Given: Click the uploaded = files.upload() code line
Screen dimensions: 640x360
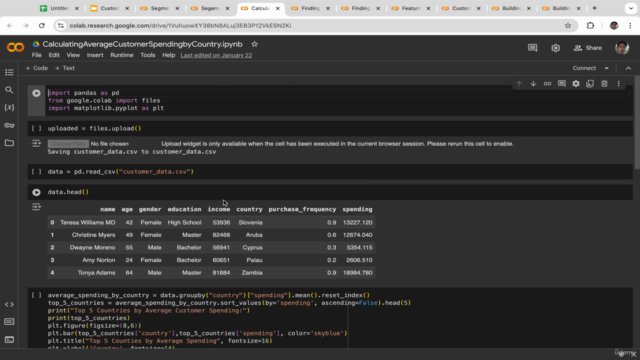Looking at the screenshot, I should pos(94,129).
